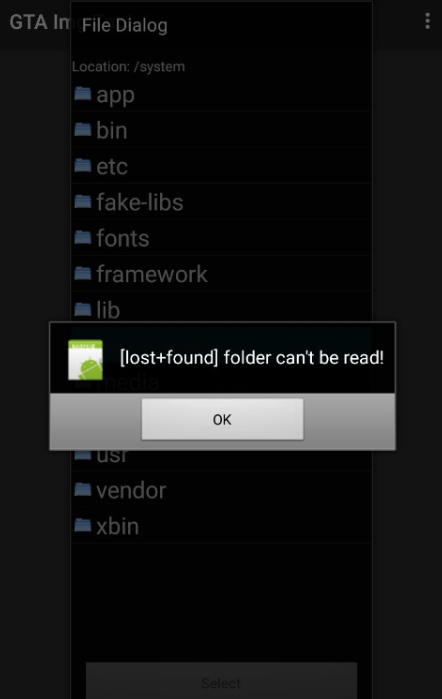This screenshot has width=442, height=699.
Task: Click the app folder icon
Action: click(83, 94)
